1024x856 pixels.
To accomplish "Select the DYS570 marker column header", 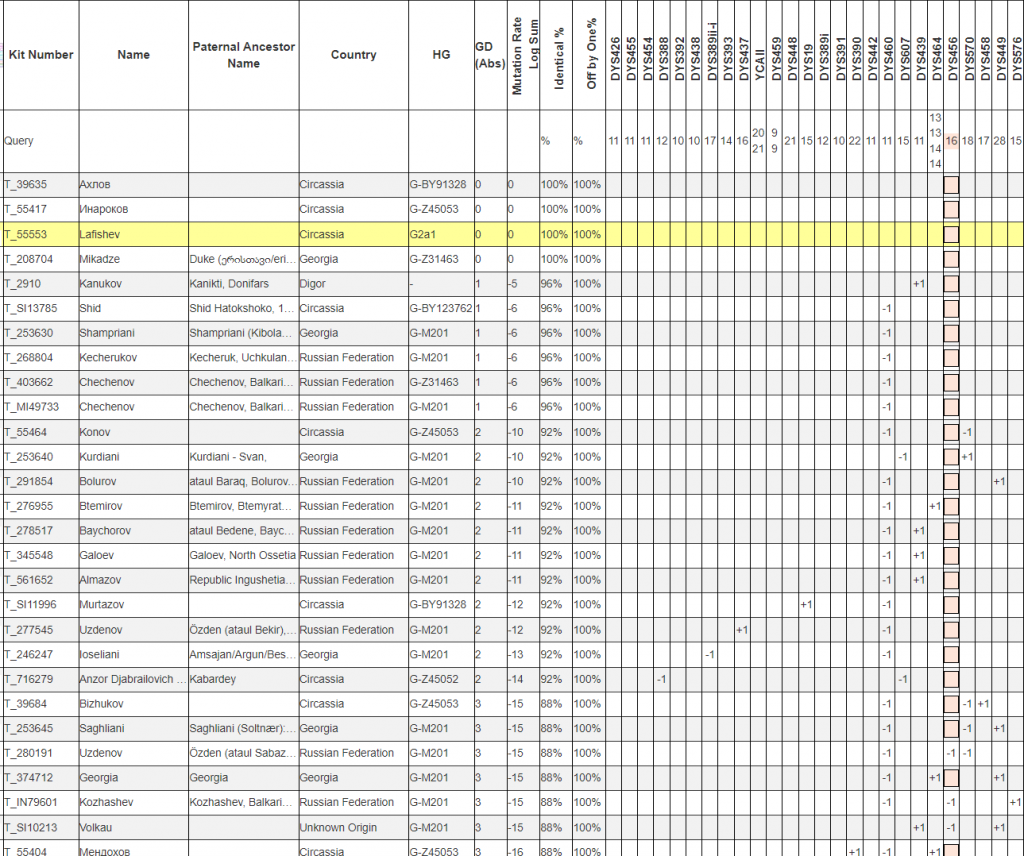I will (968, 59).
